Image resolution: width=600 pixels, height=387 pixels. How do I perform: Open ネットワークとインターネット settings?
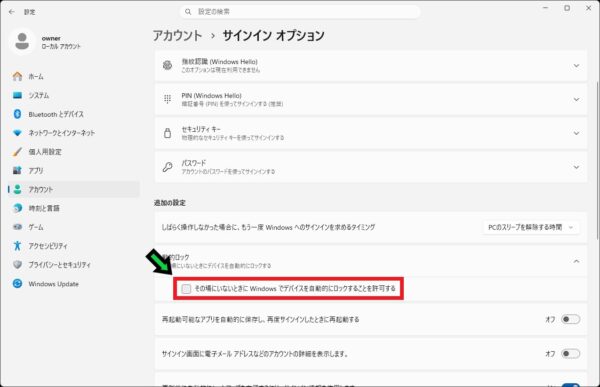click(73, 133)
